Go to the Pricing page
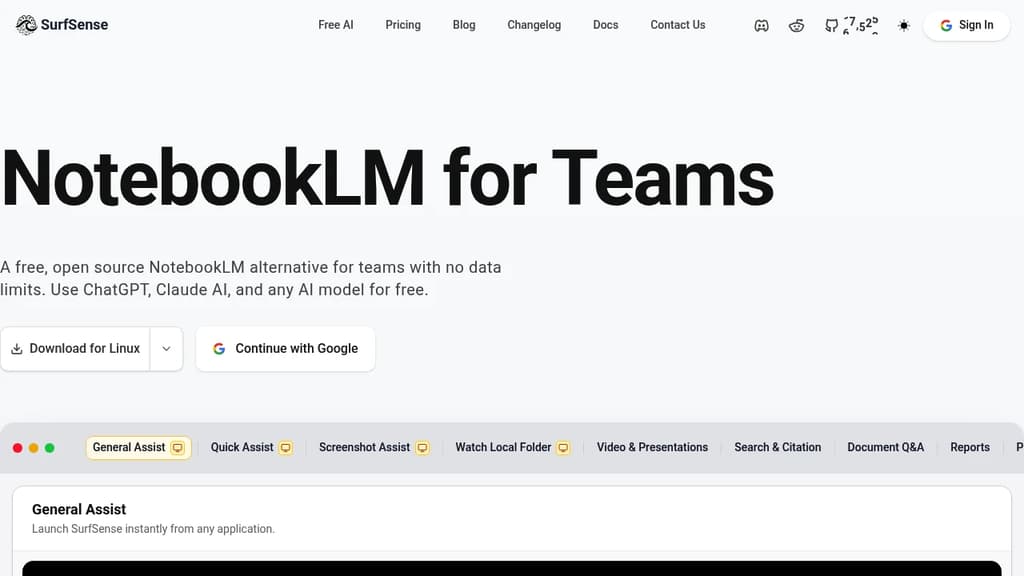 point(403,25)
